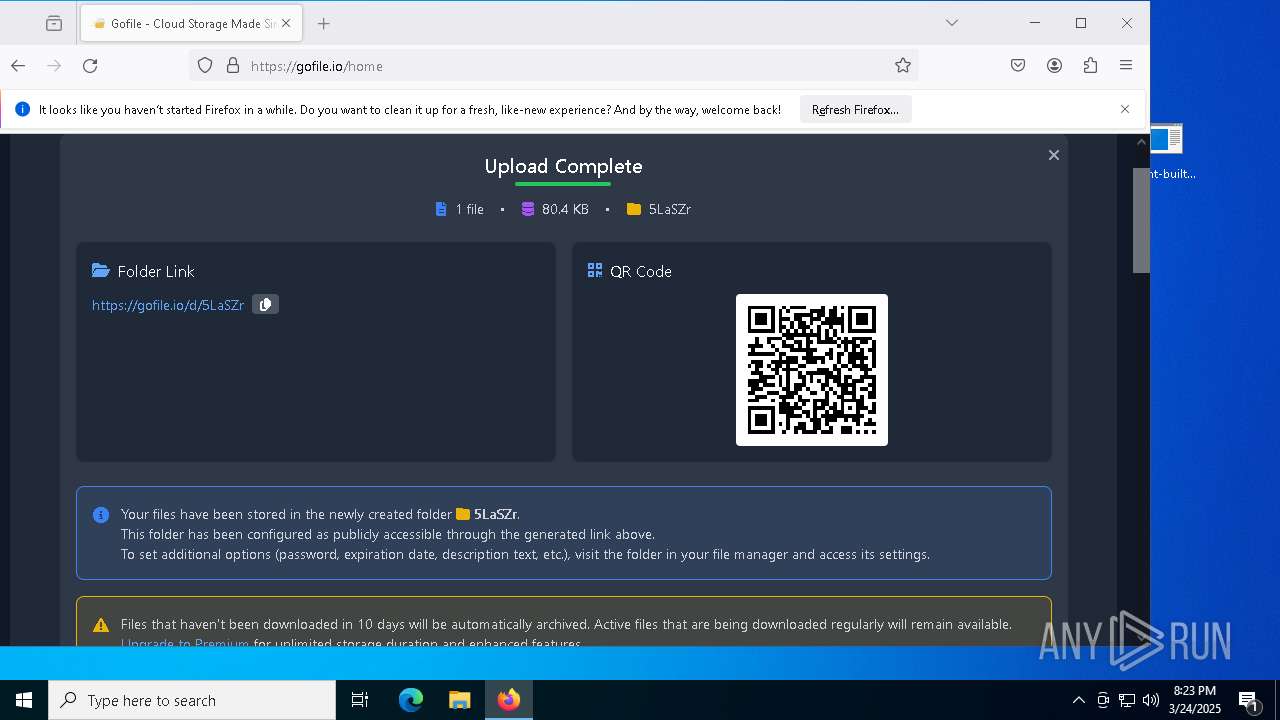Select the Gofile - Cloud Storage tab
1280x720 pixels.
point(190,24)
